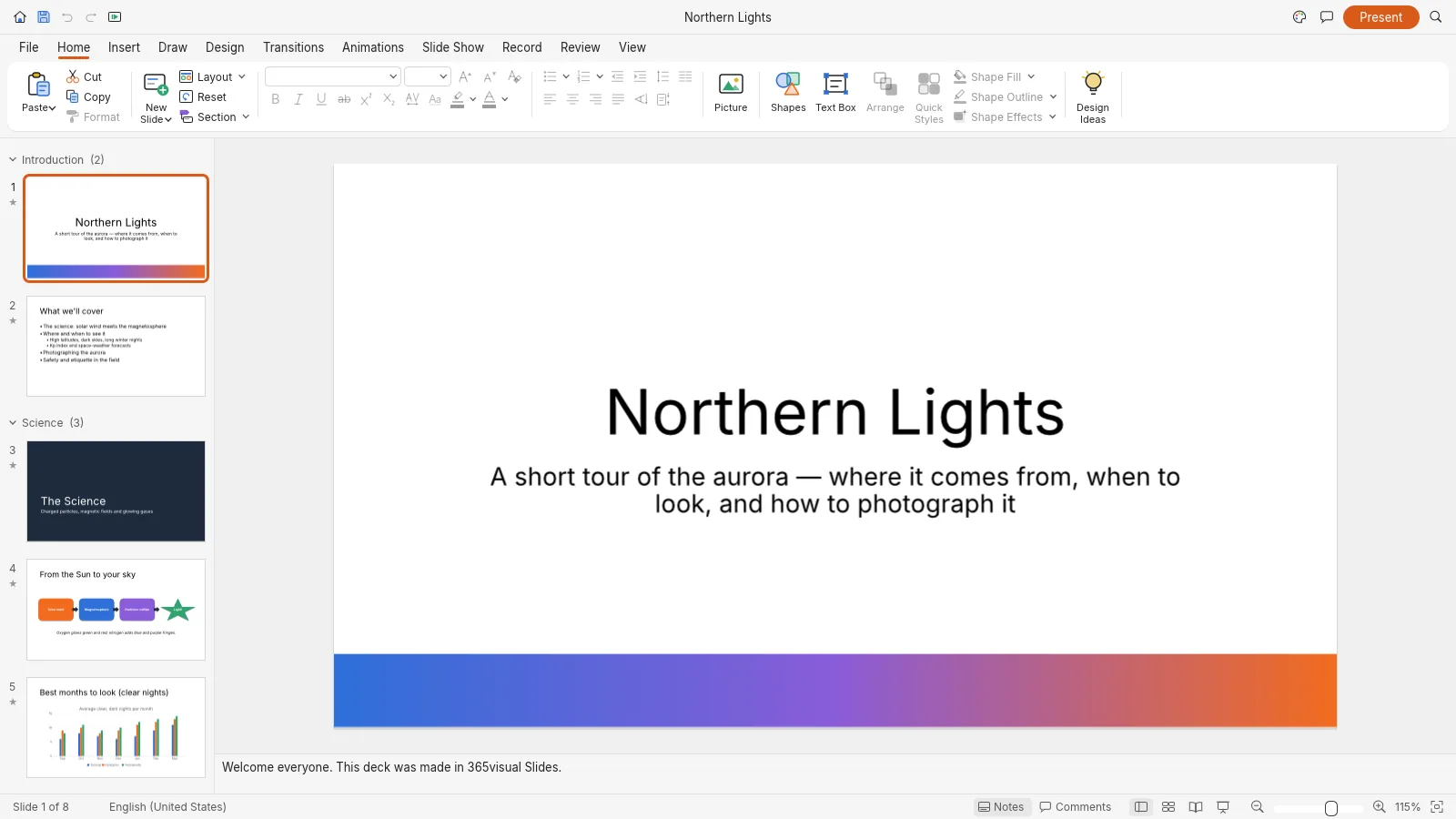Click the Undo arrow icon
The width and height of the screenshot is (1456, 819).
tap(67, 17)
